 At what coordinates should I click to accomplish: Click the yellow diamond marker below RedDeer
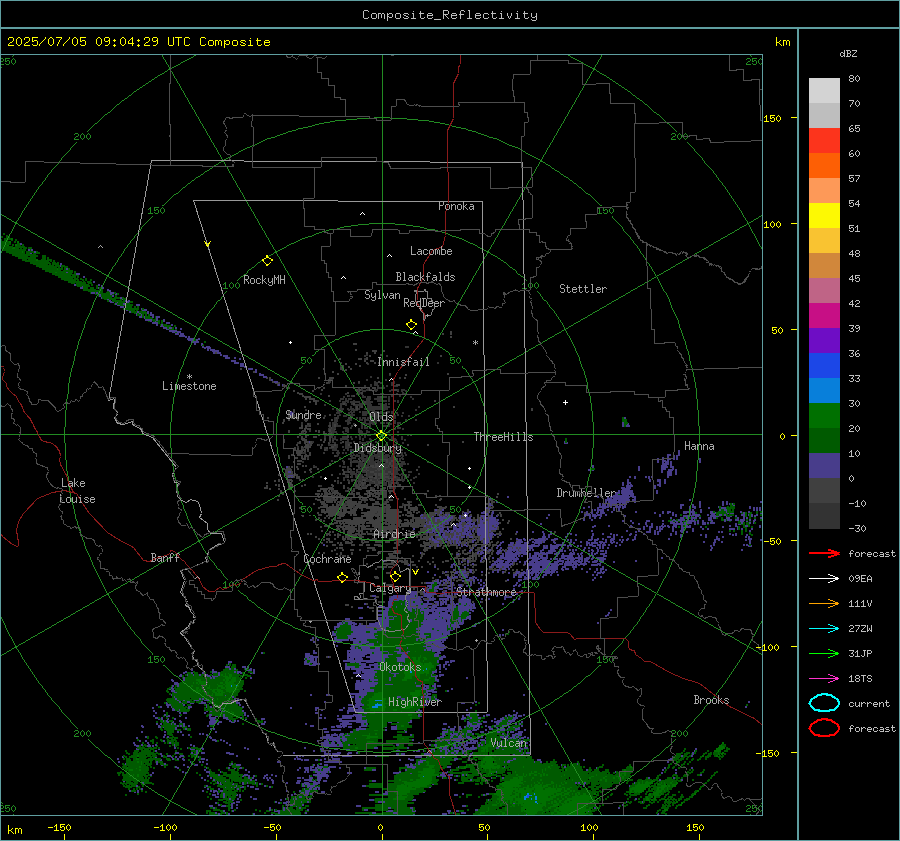412,325
